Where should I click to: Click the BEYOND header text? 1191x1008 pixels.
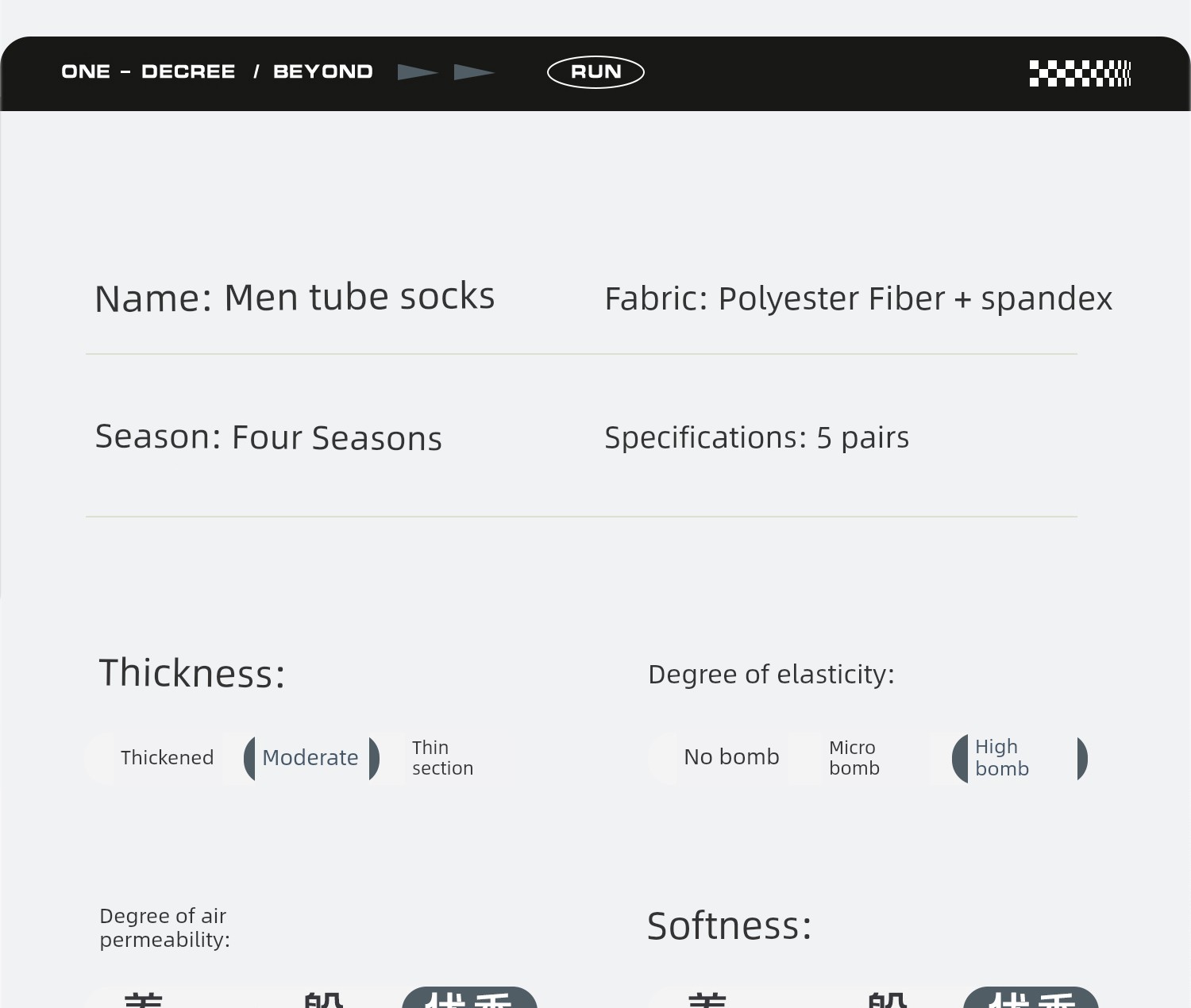pyautogui.click(x=323, y=72)
